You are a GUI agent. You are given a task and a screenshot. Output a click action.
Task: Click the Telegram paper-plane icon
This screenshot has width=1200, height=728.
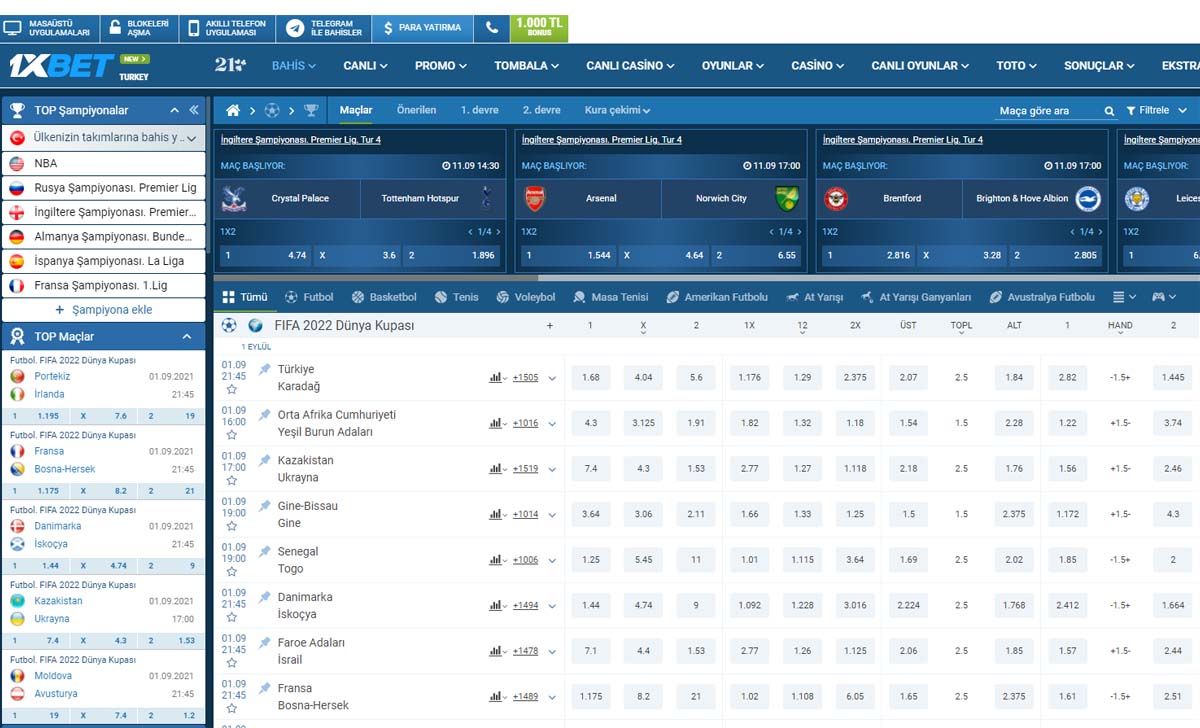tap(295, 28)
